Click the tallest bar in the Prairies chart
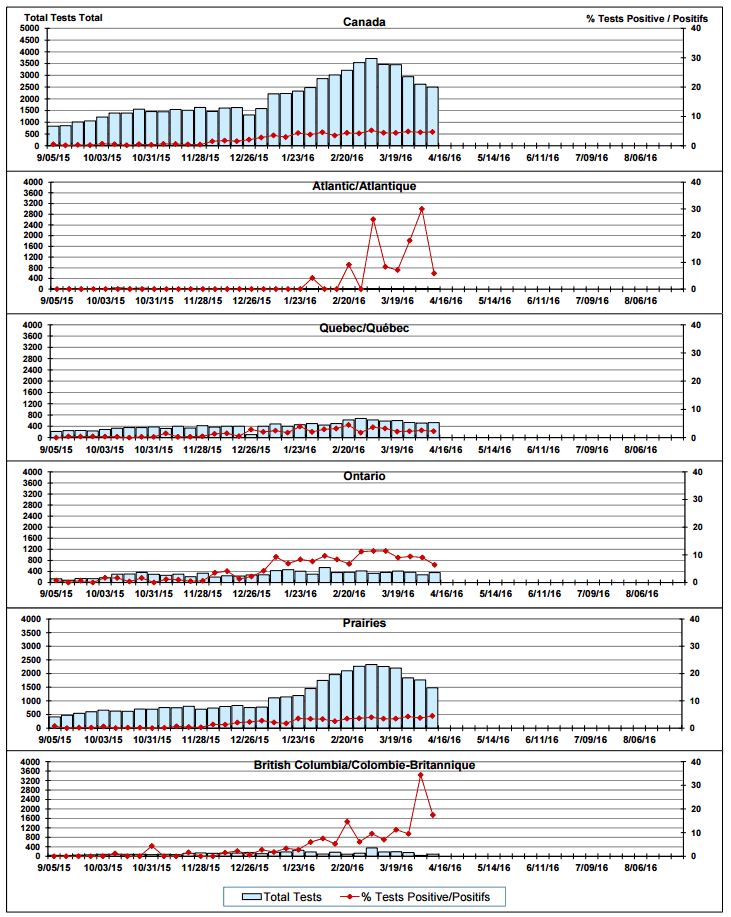 (x=371, y=698)
